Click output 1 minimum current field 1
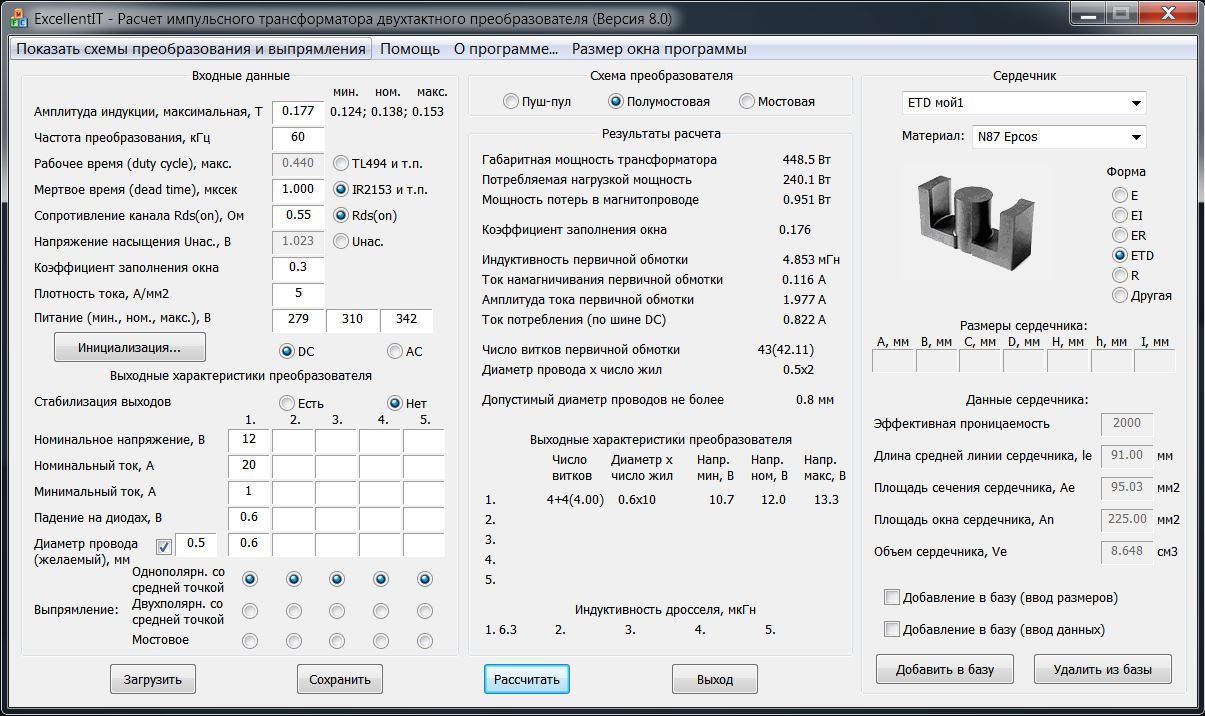 (249, 492)
